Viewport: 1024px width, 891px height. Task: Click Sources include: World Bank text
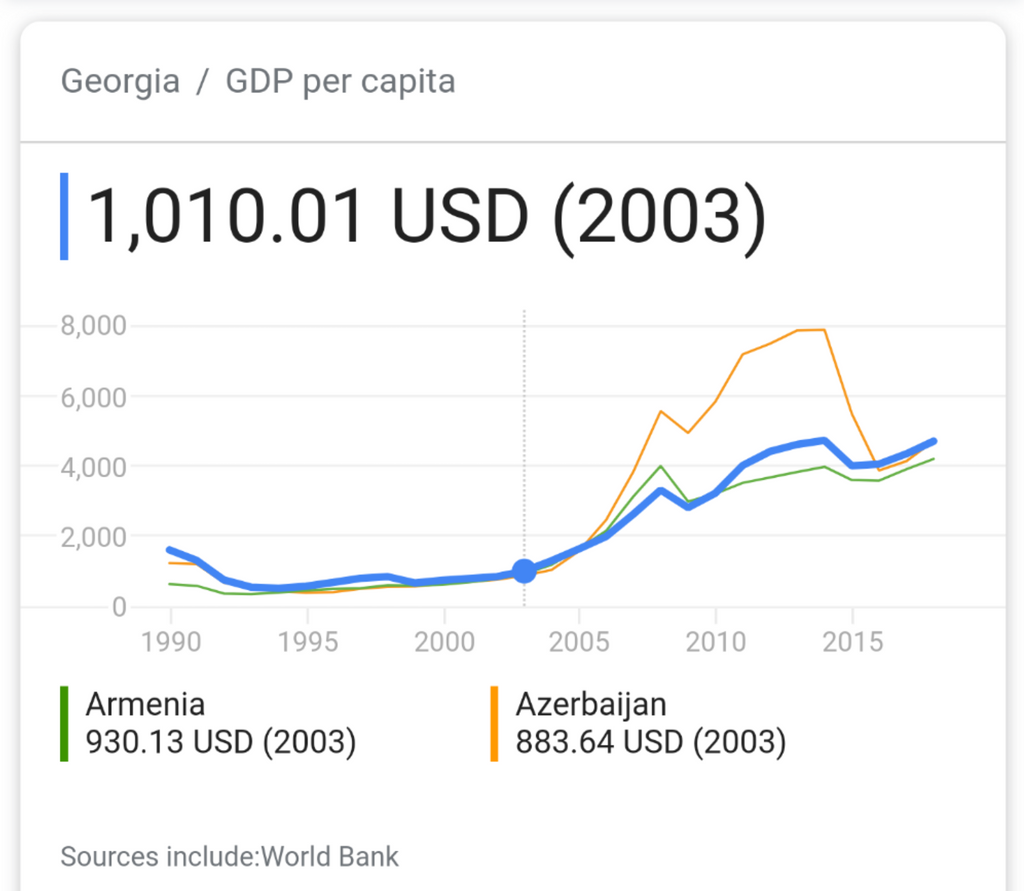pos(229,856)
